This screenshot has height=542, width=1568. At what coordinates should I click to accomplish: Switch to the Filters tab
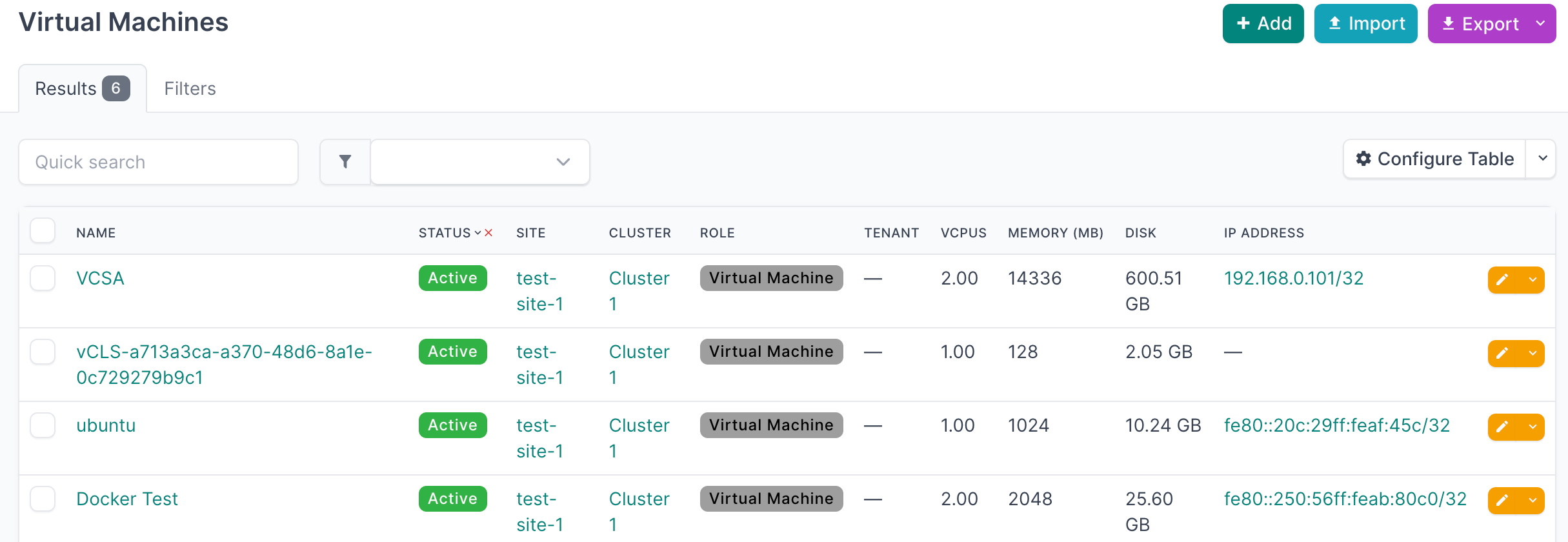pos(190,88)
